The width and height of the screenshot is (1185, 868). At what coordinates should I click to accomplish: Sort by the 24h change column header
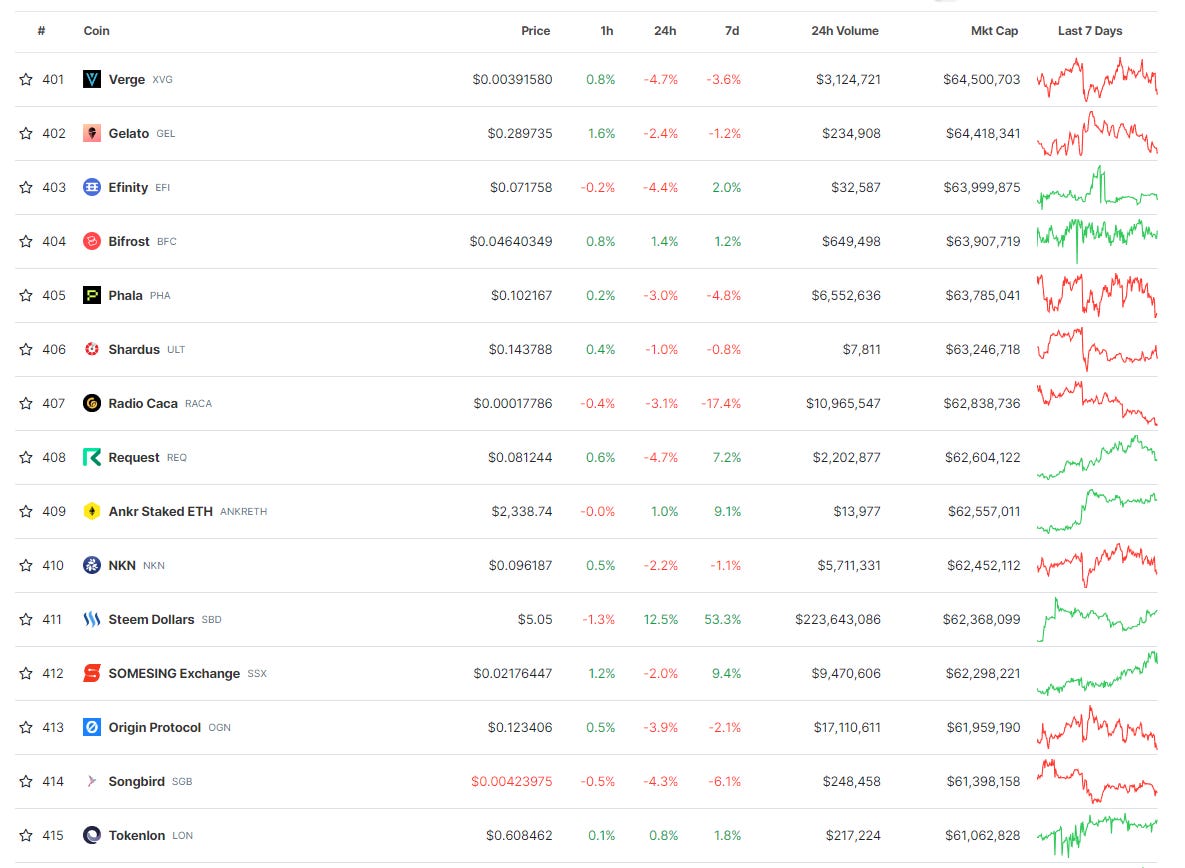pos(665,31)
